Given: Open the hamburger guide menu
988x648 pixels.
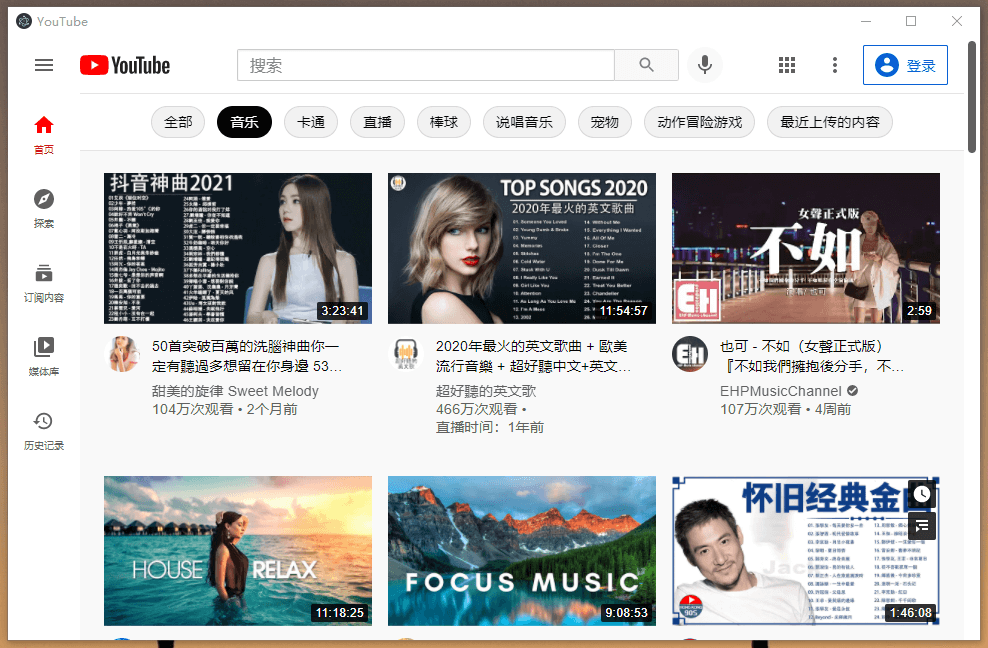Looking at the screenshot, I should click(x=43, y=65).
